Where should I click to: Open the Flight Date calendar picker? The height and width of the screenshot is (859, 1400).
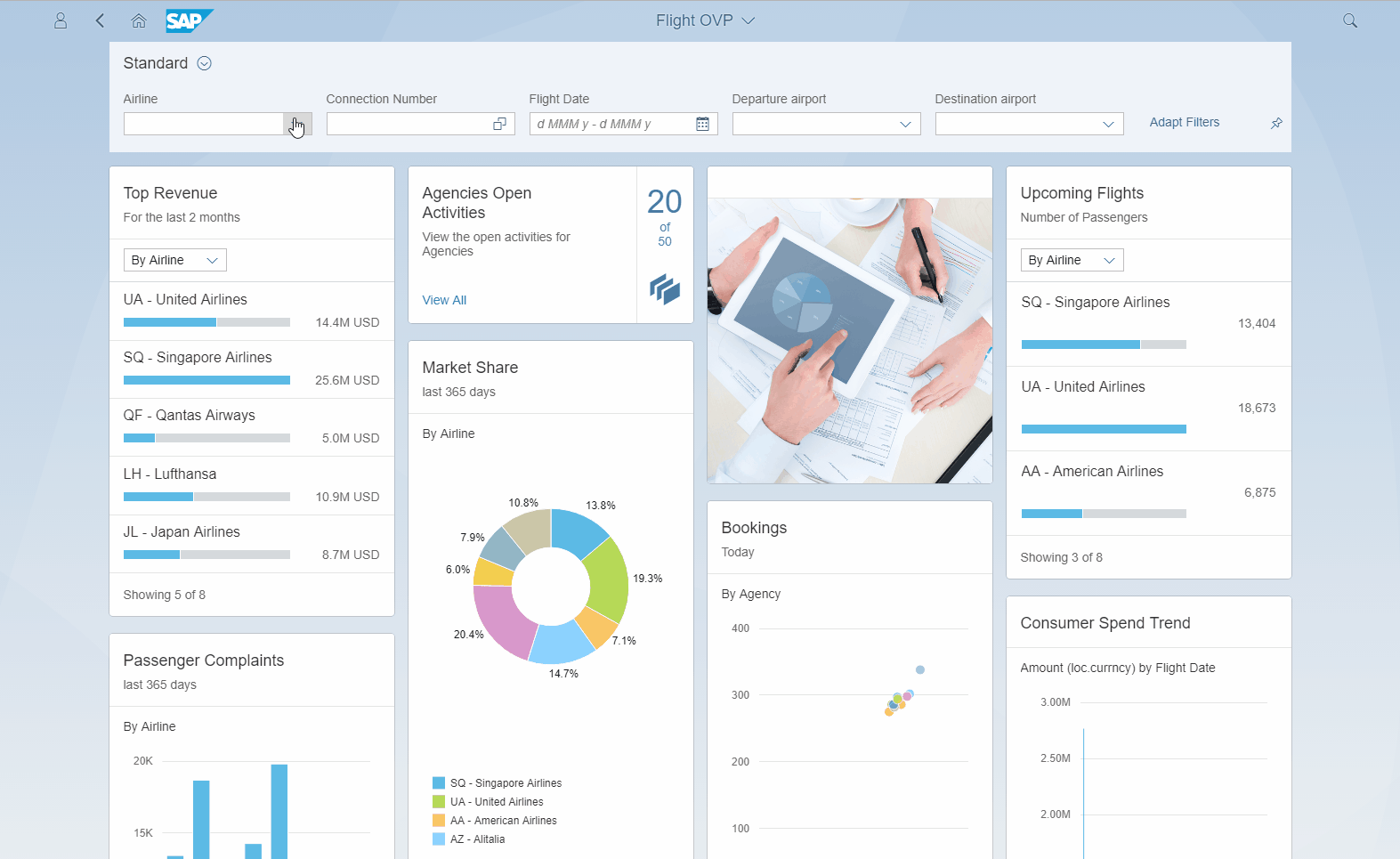pyautogui.click(x=703, y=124)
